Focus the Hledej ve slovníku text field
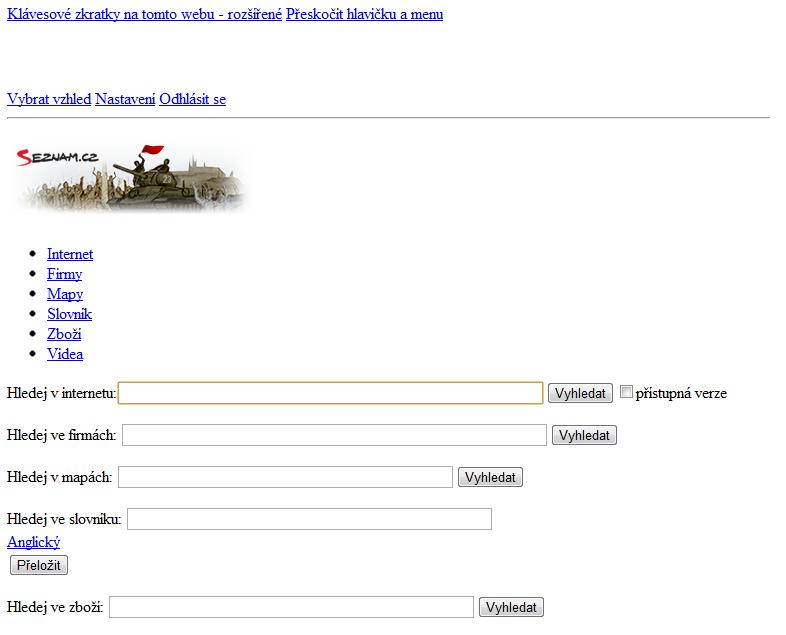Viewport: 786px width, 635px height. (309, 519)
